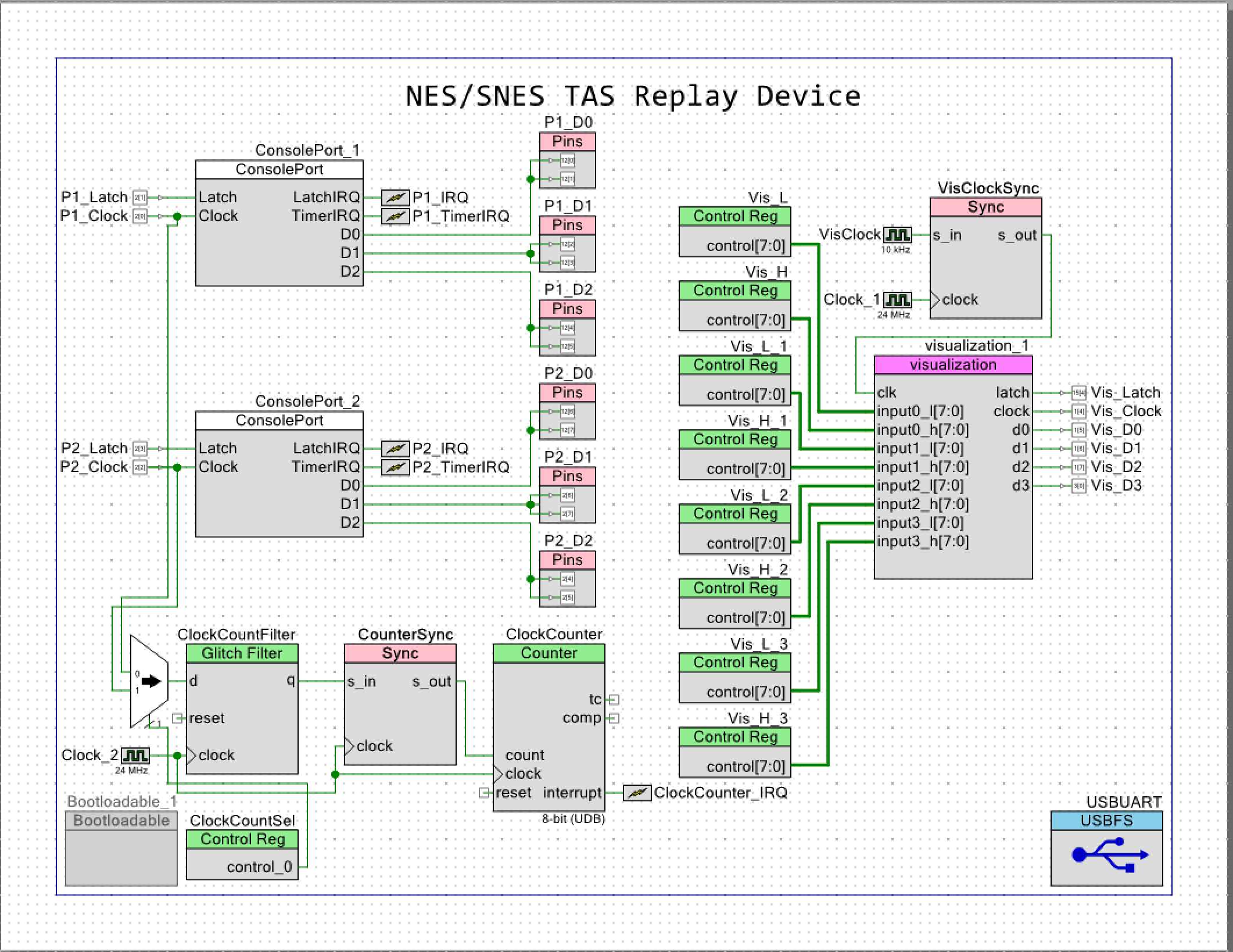Click the Clock_1 24 MHz clock icon

click(x=897, y=300)
